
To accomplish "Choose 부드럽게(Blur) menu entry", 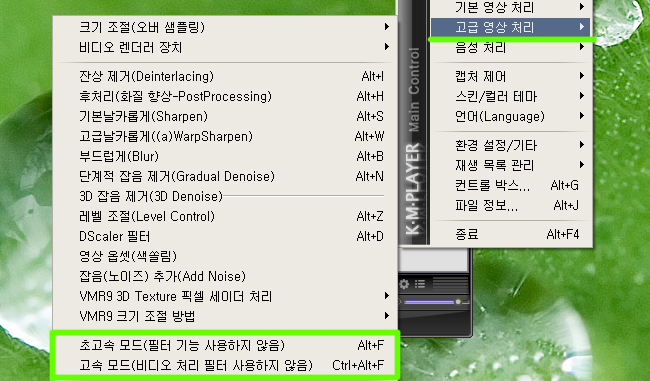I will tap(225, 156).
